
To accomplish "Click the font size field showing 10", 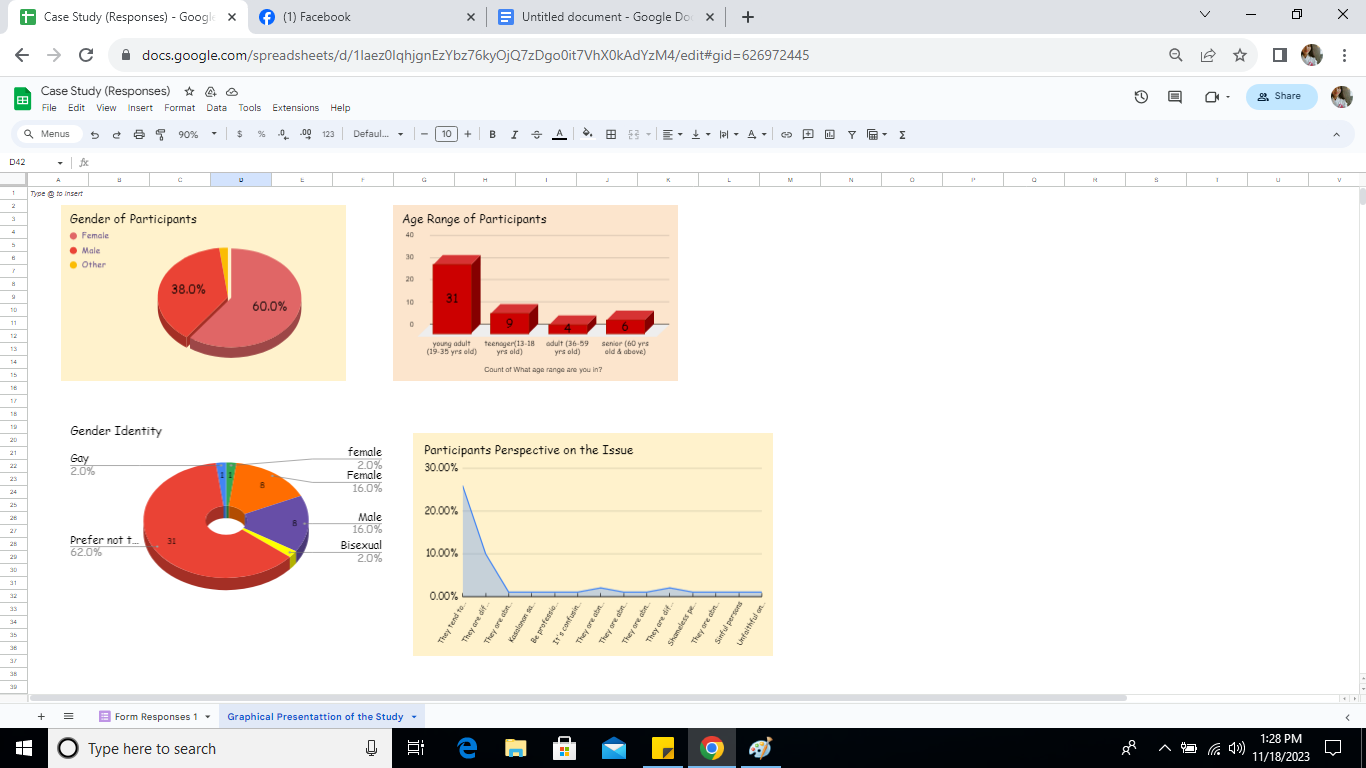I will pos(446,134).
